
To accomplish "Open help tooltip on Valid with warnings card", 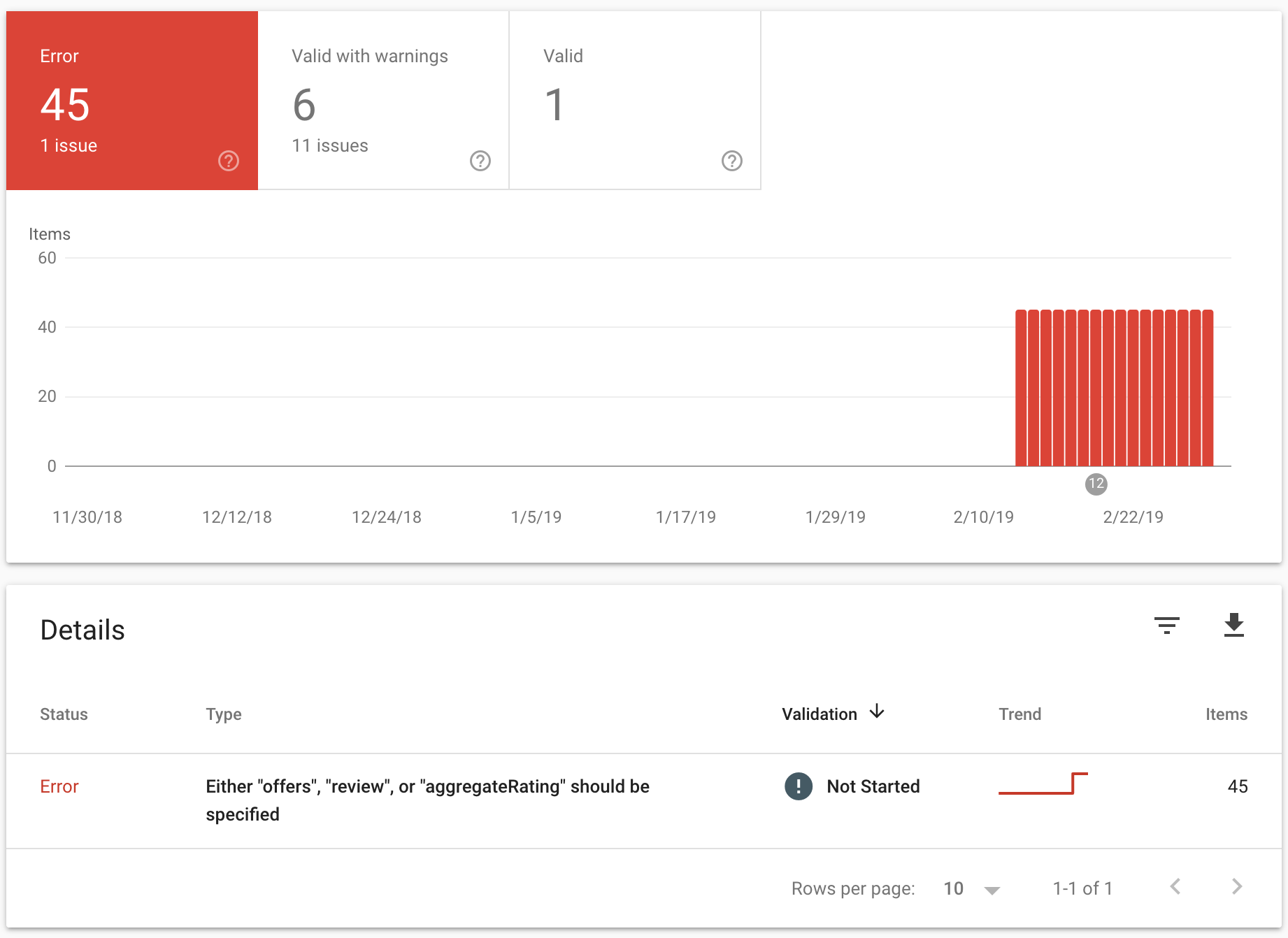I will [x=480, y=160].
